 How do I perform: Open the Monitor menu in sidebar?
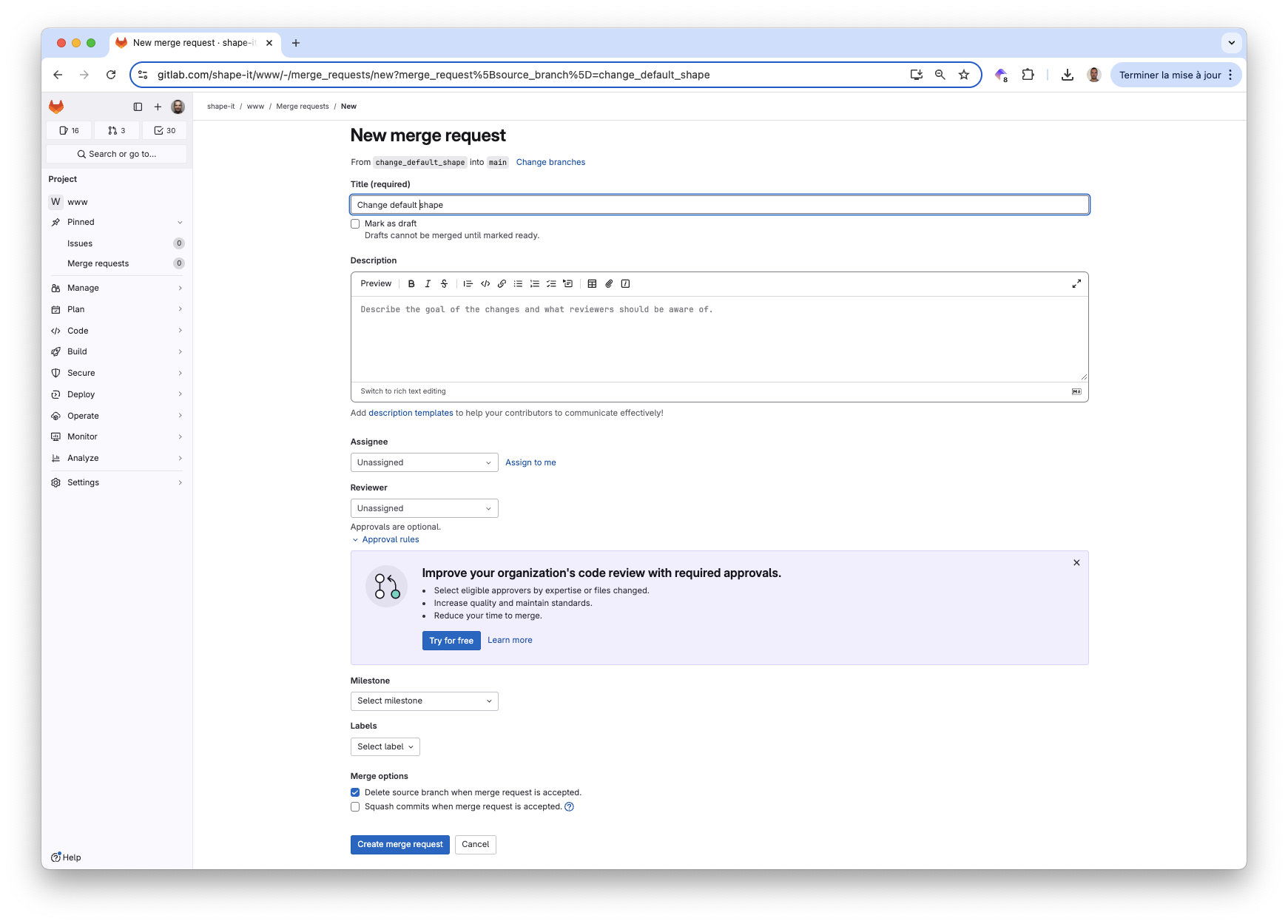(x=117, y=437)
